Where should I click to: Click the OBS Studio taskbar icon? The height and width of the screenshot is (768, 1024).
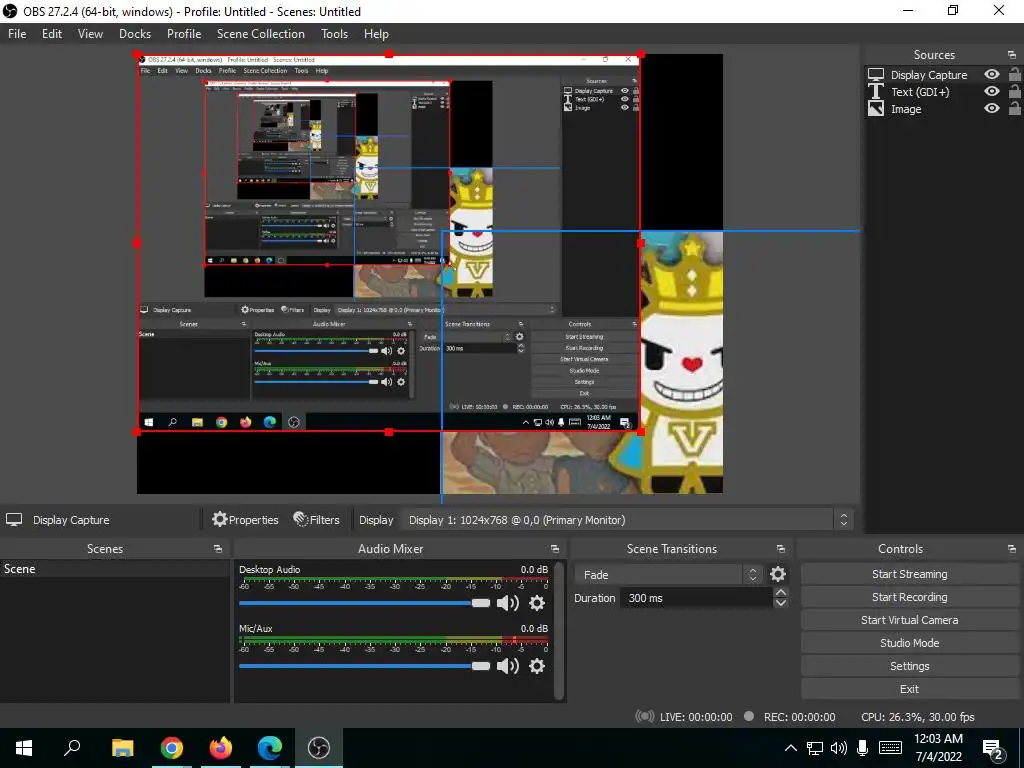pos(319,748)
